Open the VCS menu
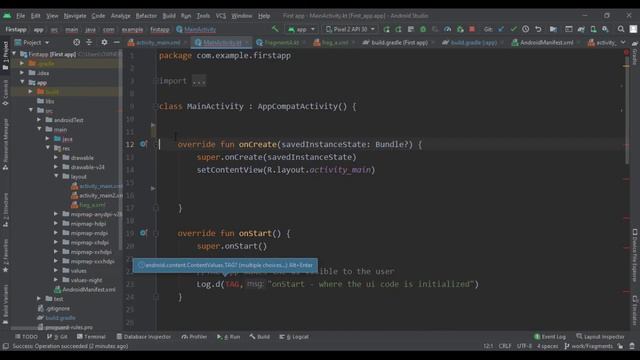The width and height of the screenshot is (640, 360). [x=221, y=16]
